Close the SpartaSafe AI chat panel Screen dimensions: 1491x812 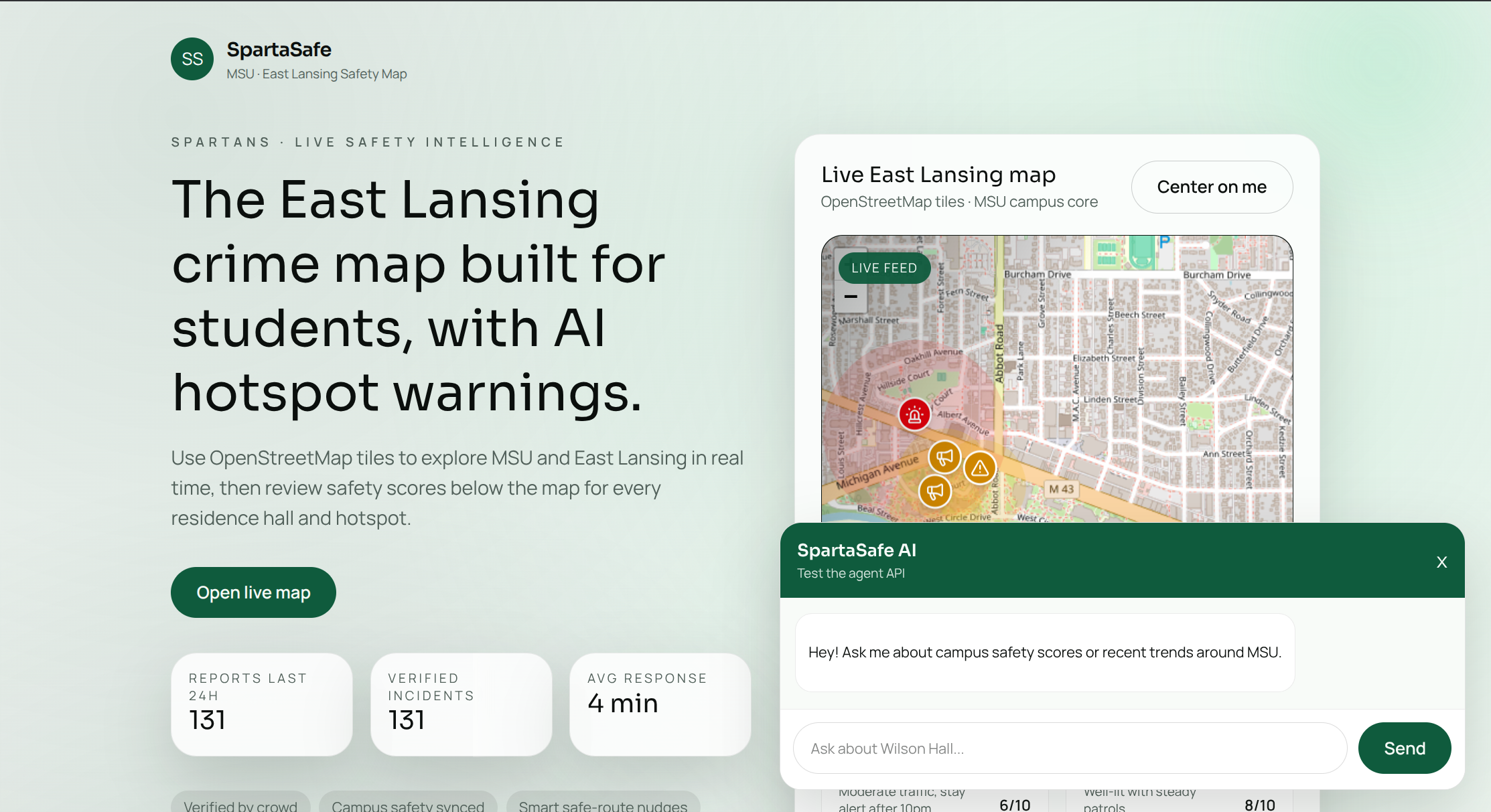1441,562
